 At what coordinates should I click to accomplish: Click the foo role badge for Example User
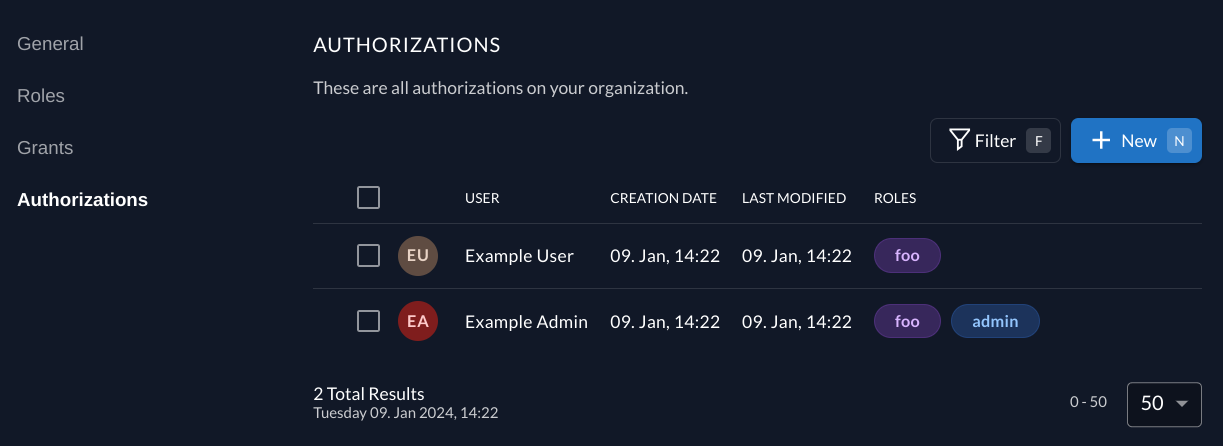(907, 256)
